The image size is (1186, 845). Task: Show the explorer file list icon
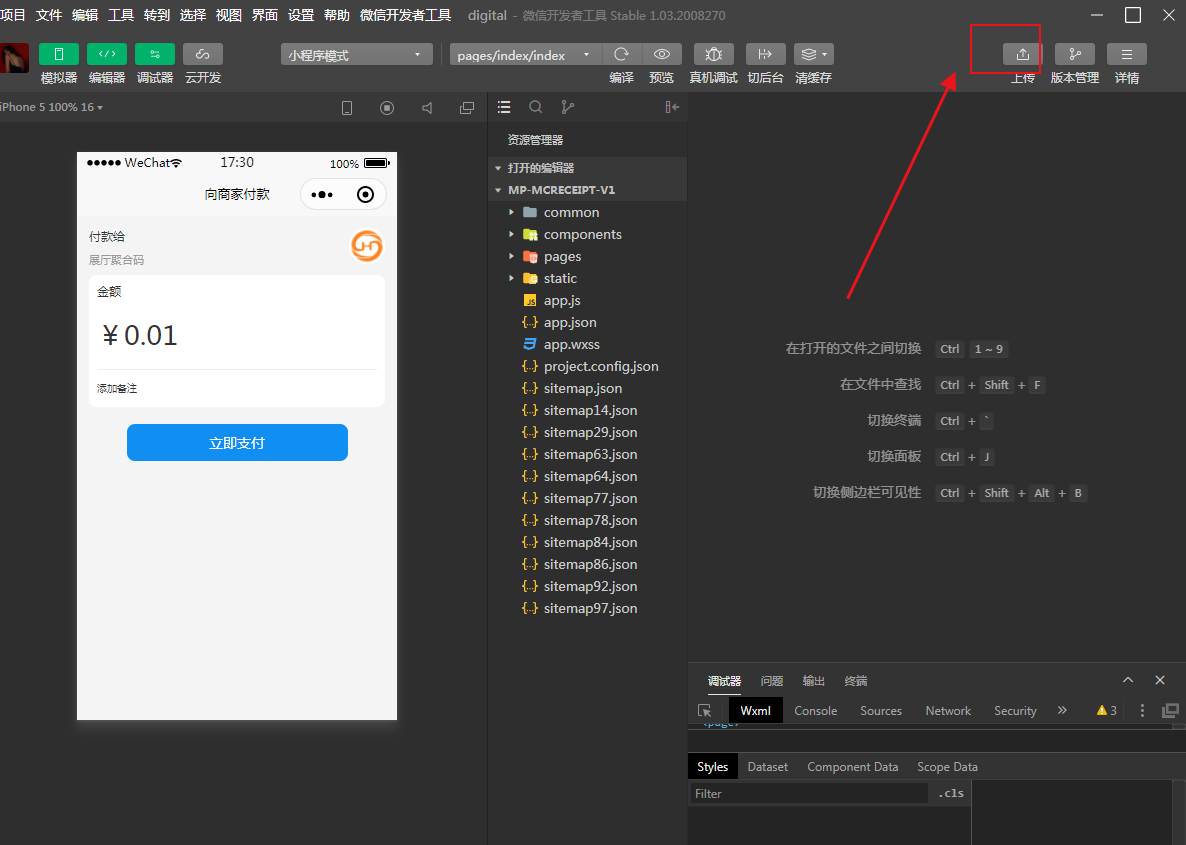tap(504, 107)
